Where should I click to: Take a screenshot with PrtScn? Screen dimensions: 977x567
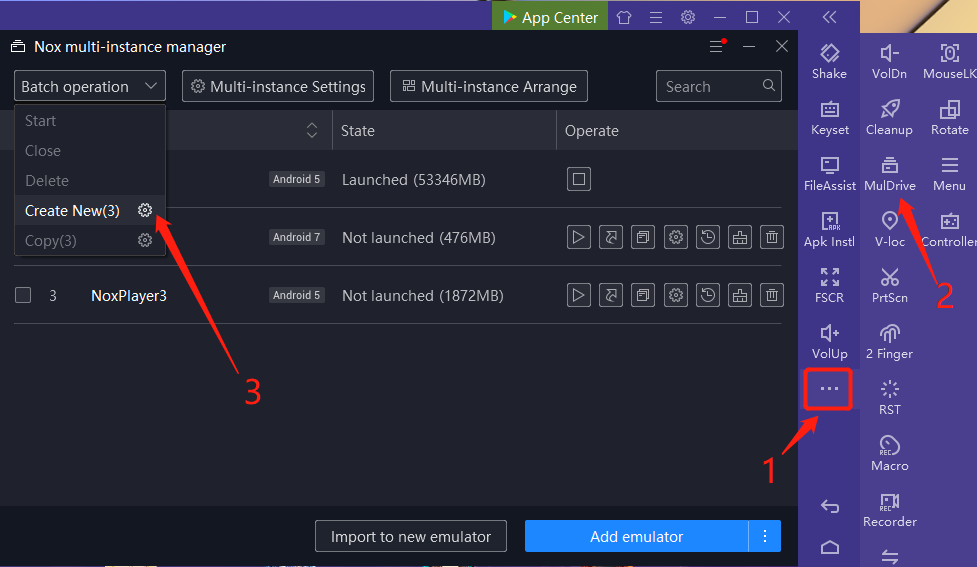[889, 277]
